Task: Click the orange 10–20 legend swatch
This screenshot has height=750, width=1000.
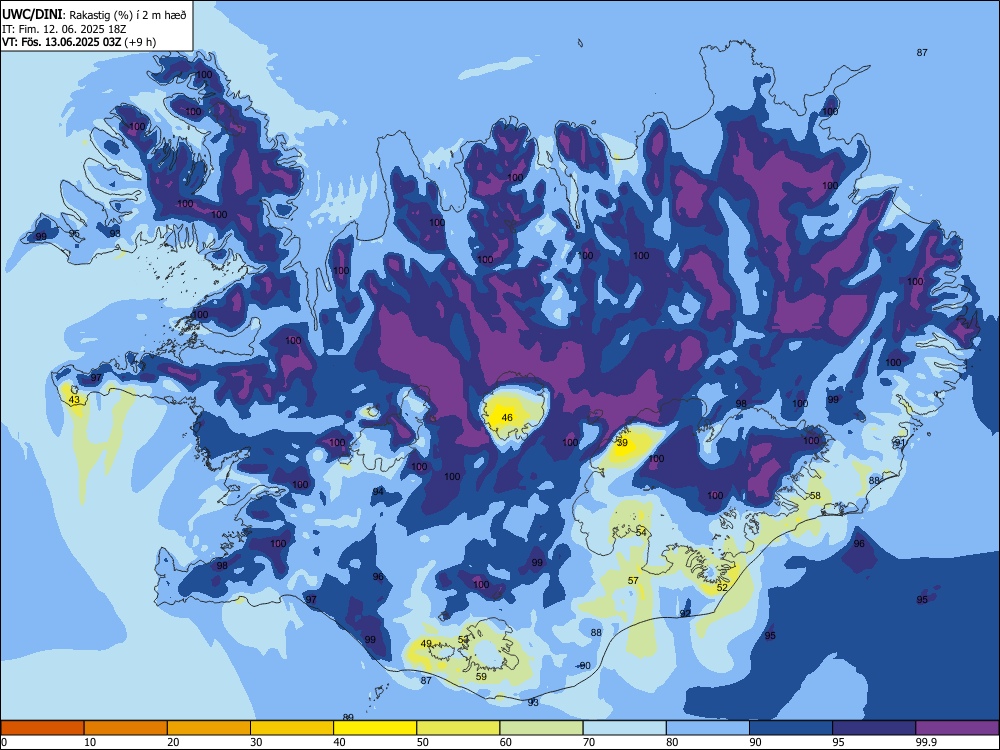Action: click(x=126, y=728)
